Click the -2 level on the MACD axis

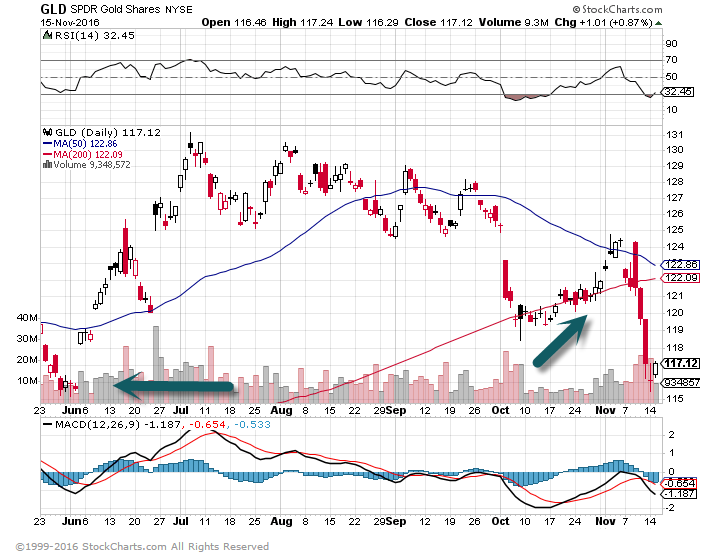(x=669, y=508)
